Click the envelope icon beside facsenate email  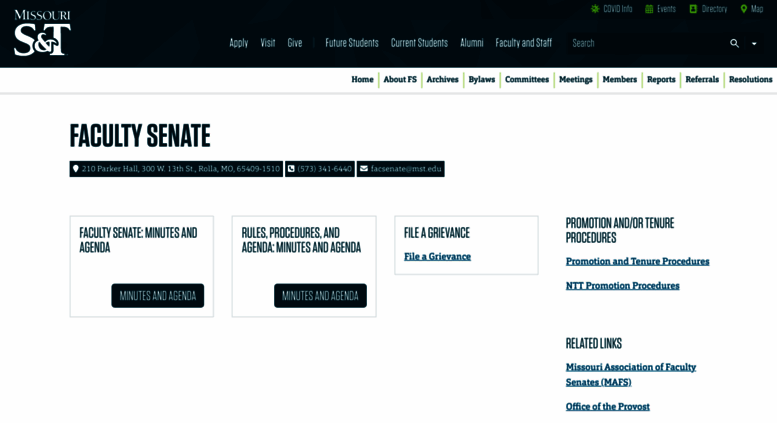tap(364, 168)
